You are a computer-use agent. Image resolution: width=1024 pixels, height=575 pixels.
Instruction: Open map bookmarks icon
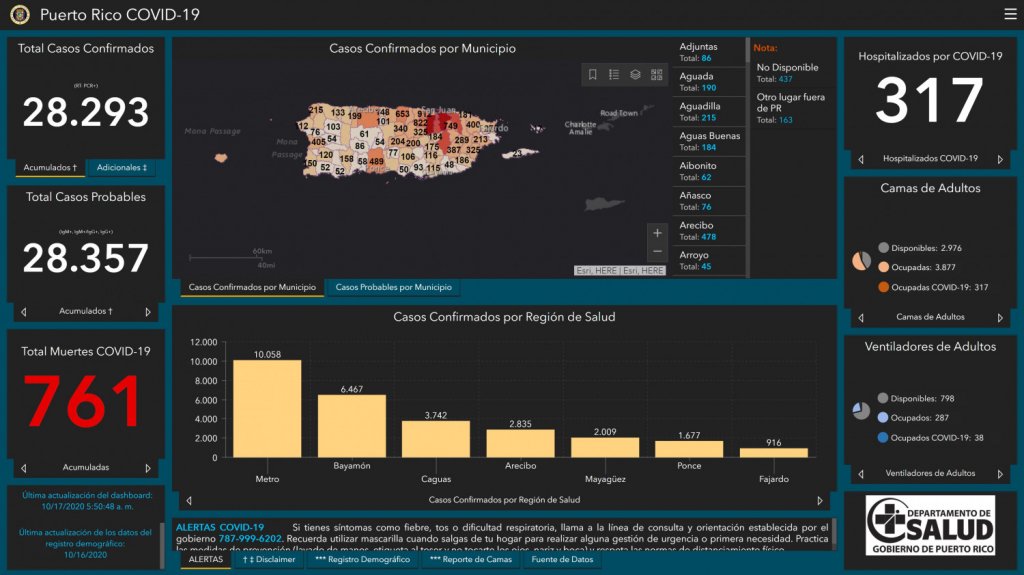click(592, 75)
